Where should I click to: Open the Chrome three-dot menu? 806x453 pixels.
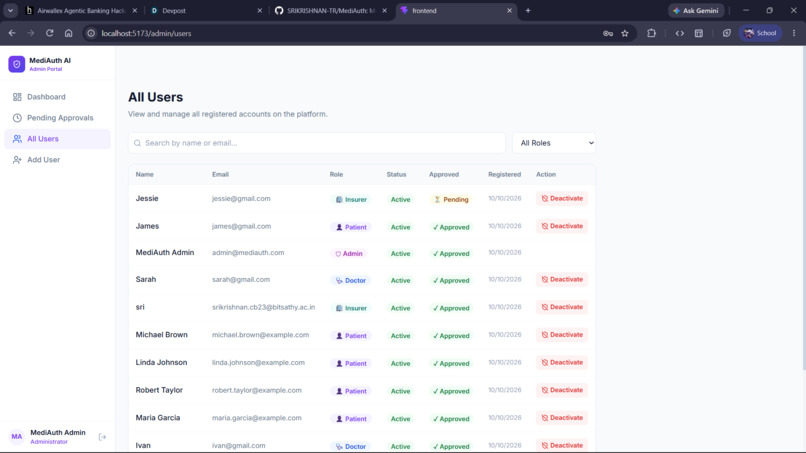794,33
